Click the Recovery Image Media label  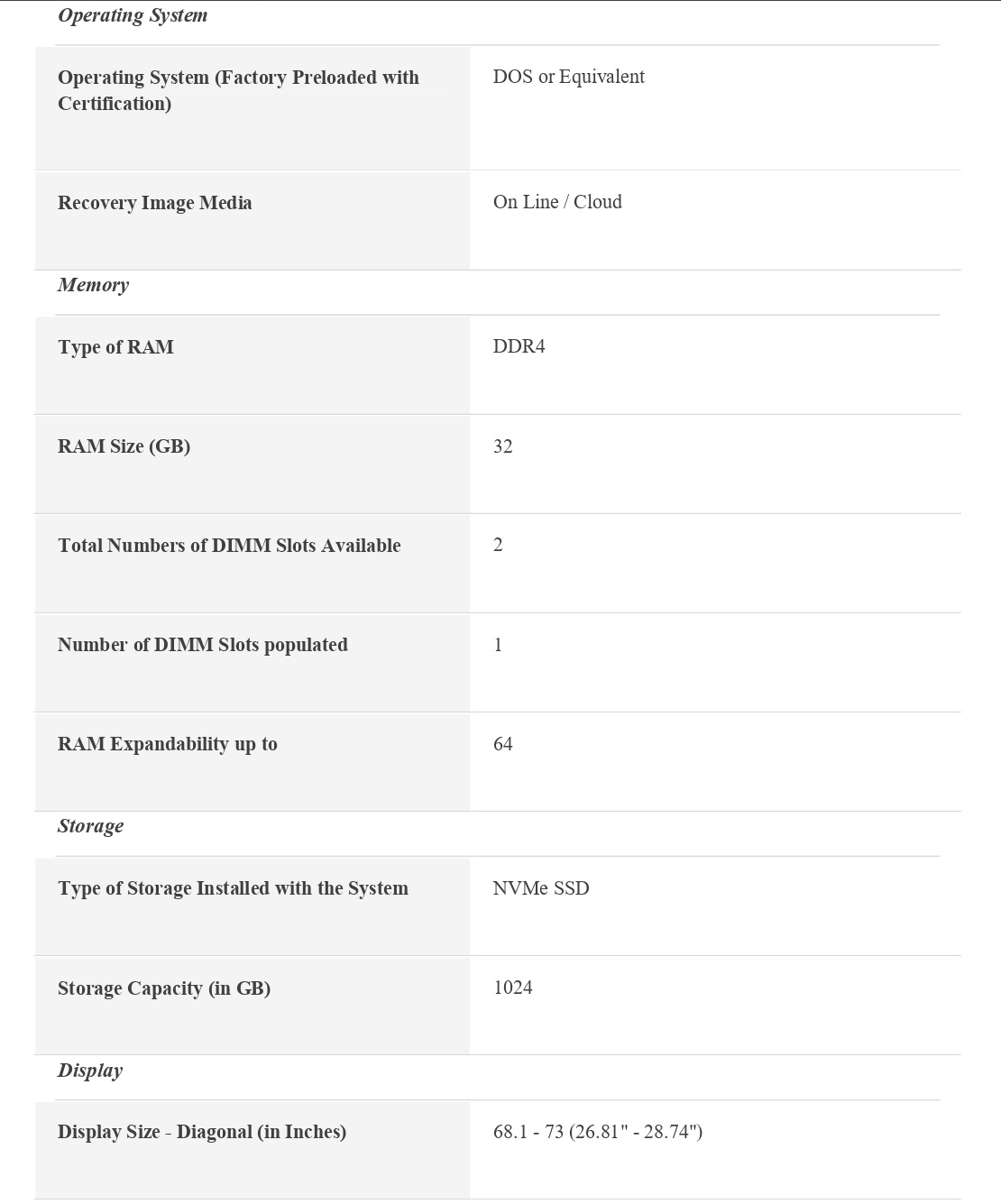coord(155,203)
